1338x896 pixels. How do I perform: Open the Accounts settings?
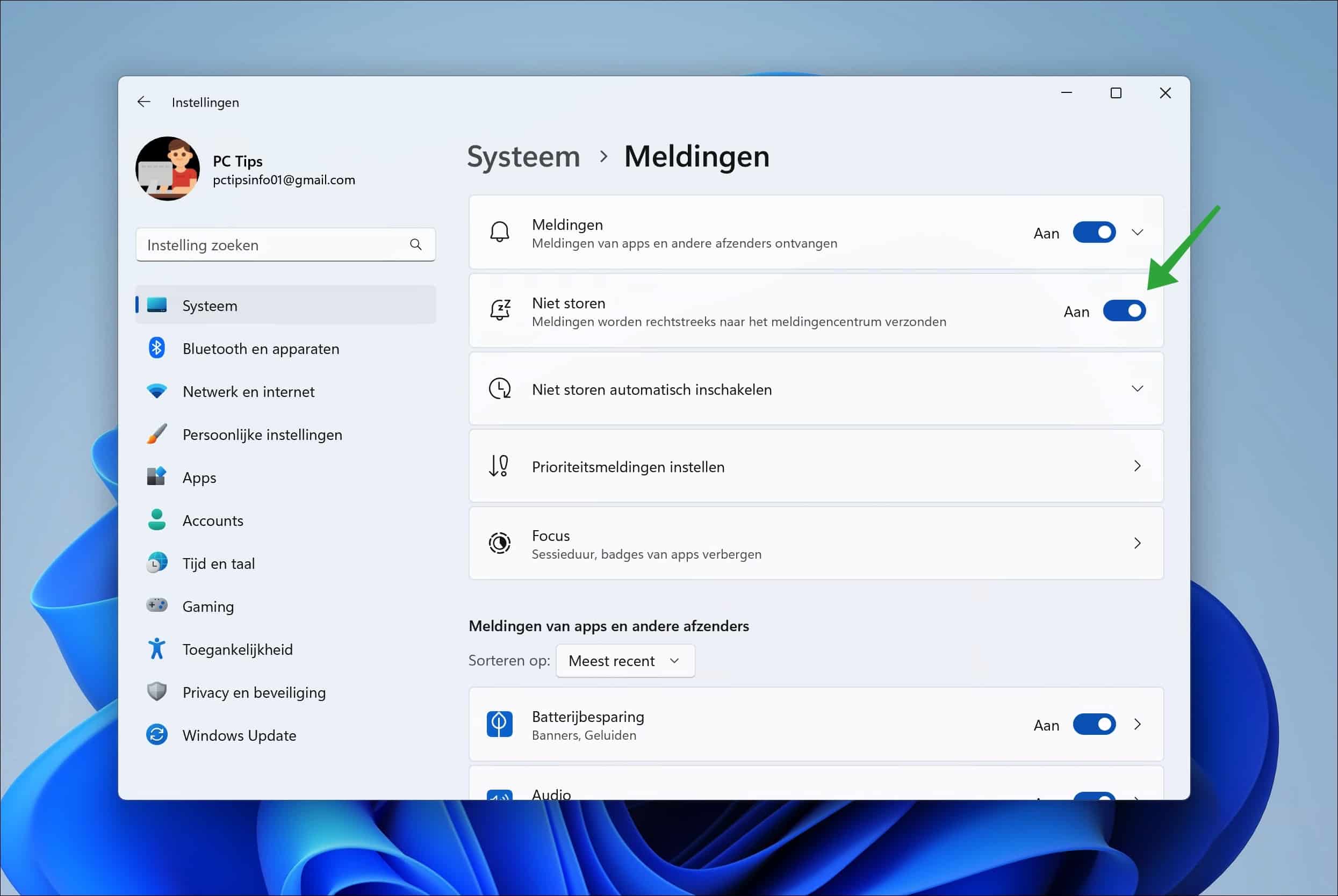(x=213, y=520)
